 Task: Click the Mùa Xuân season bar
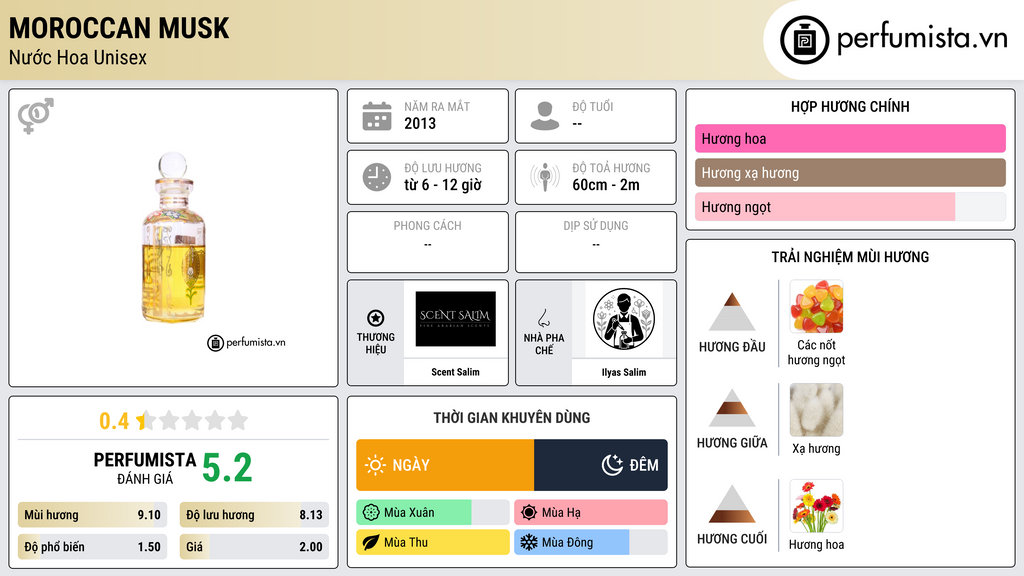click(x=433, y=513)
